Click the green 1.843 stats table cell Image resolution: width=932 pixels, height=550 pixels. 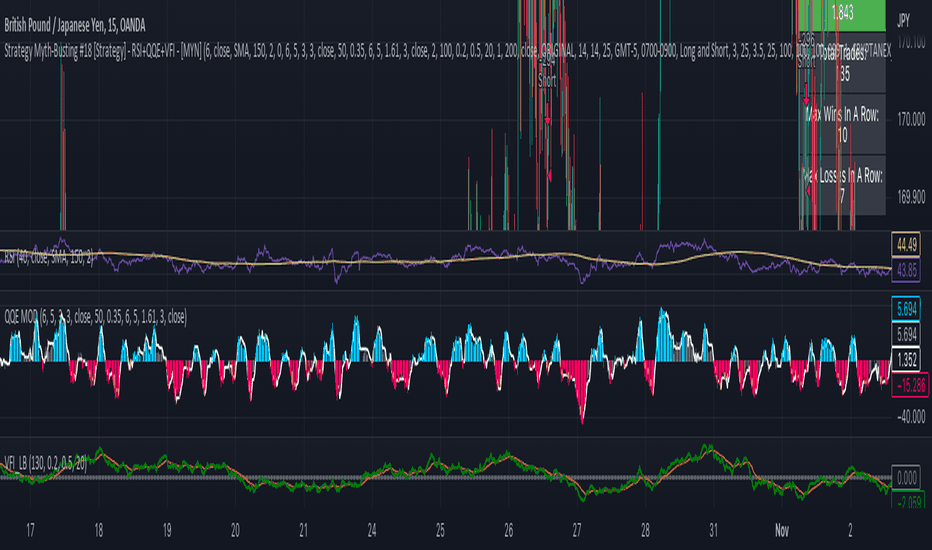click(x=842, y=15)
